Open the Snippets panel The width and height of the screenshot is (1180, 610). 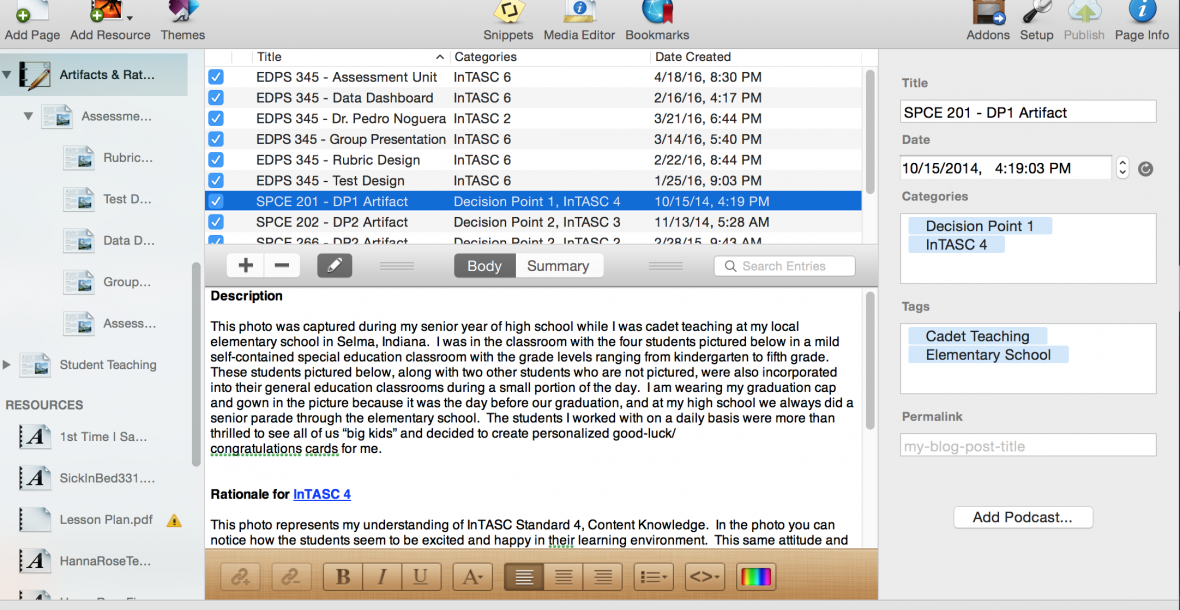[508, 14]
